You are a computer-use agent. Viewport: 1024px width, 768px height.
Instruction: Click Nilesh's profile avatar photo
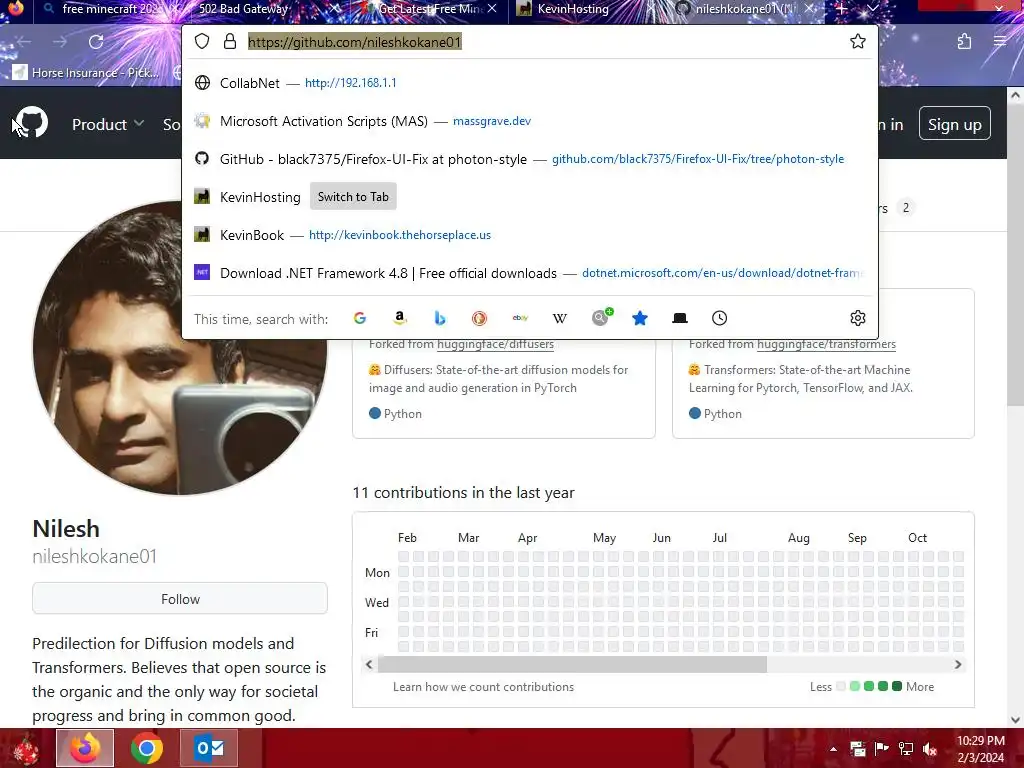180,348
